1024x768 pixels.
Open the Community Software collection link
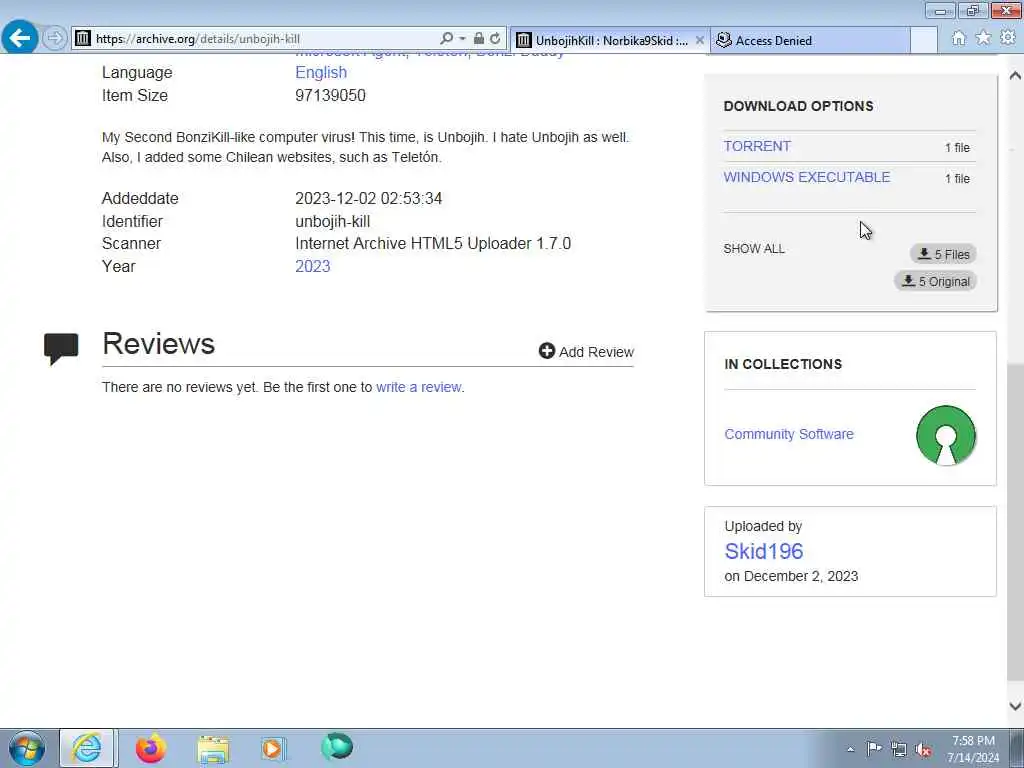click(x=789, y=434)
